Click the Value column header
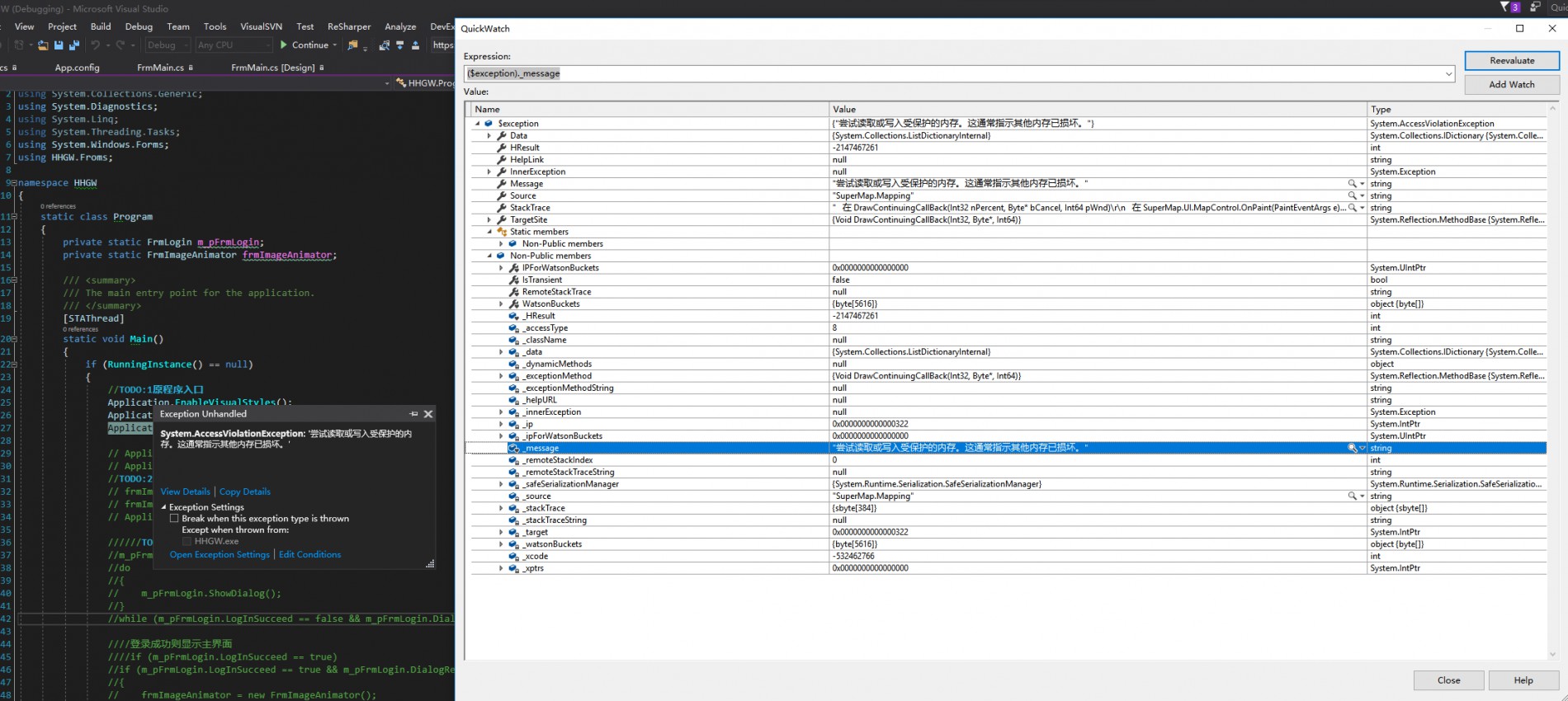 pyautogui.click(x=1098, y=109)
